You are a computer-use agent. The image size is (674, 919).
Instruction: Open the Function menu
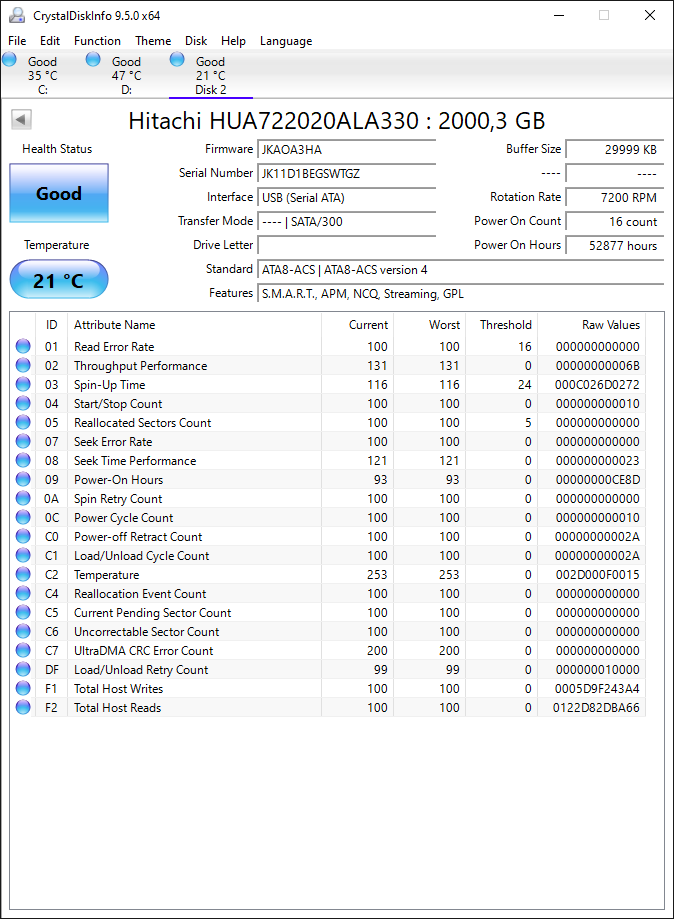point(97,40)
